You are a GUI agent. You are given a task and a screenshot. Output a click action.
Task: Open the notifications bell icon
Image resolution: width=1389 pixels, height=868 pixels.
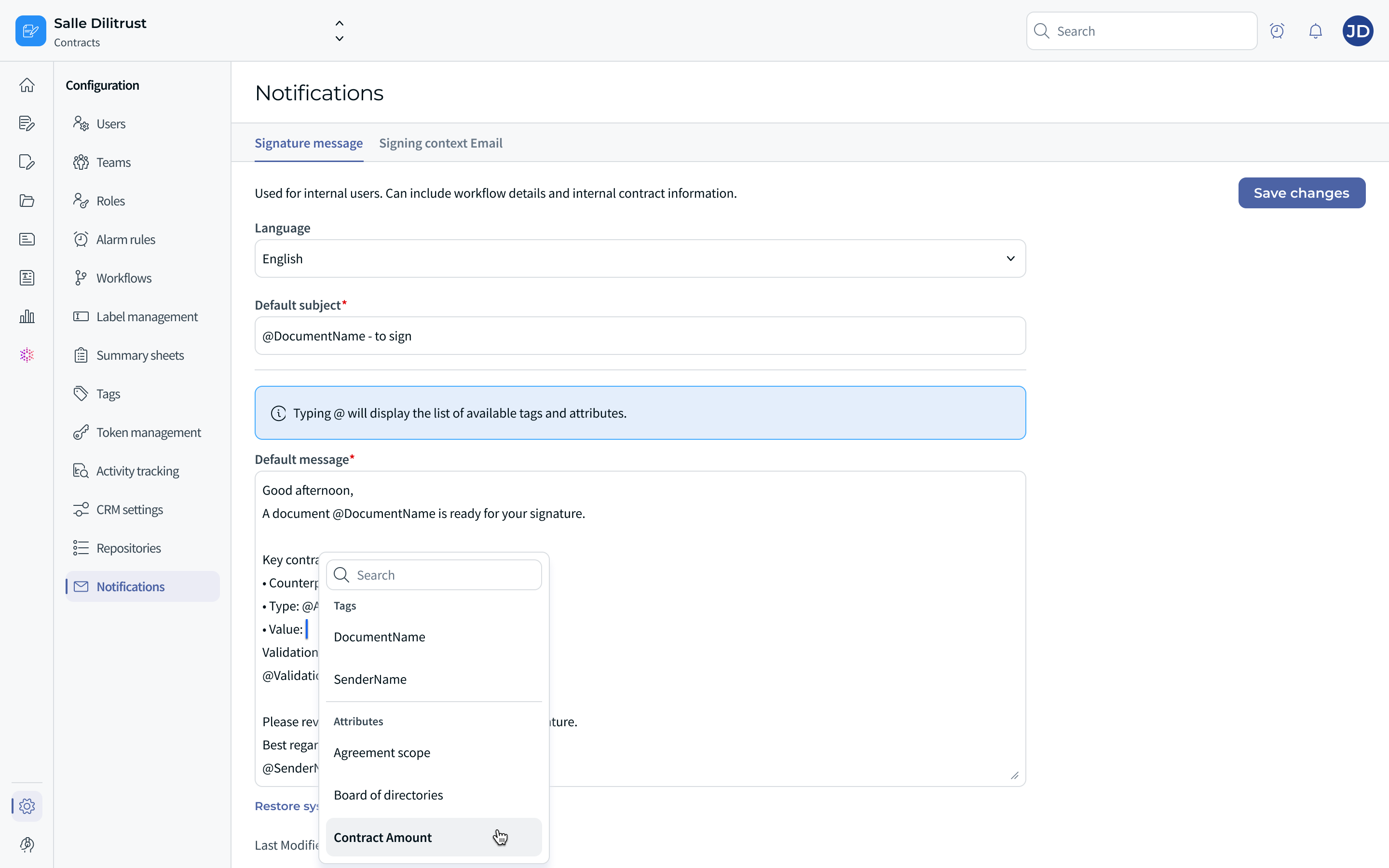coord(1315,31)
